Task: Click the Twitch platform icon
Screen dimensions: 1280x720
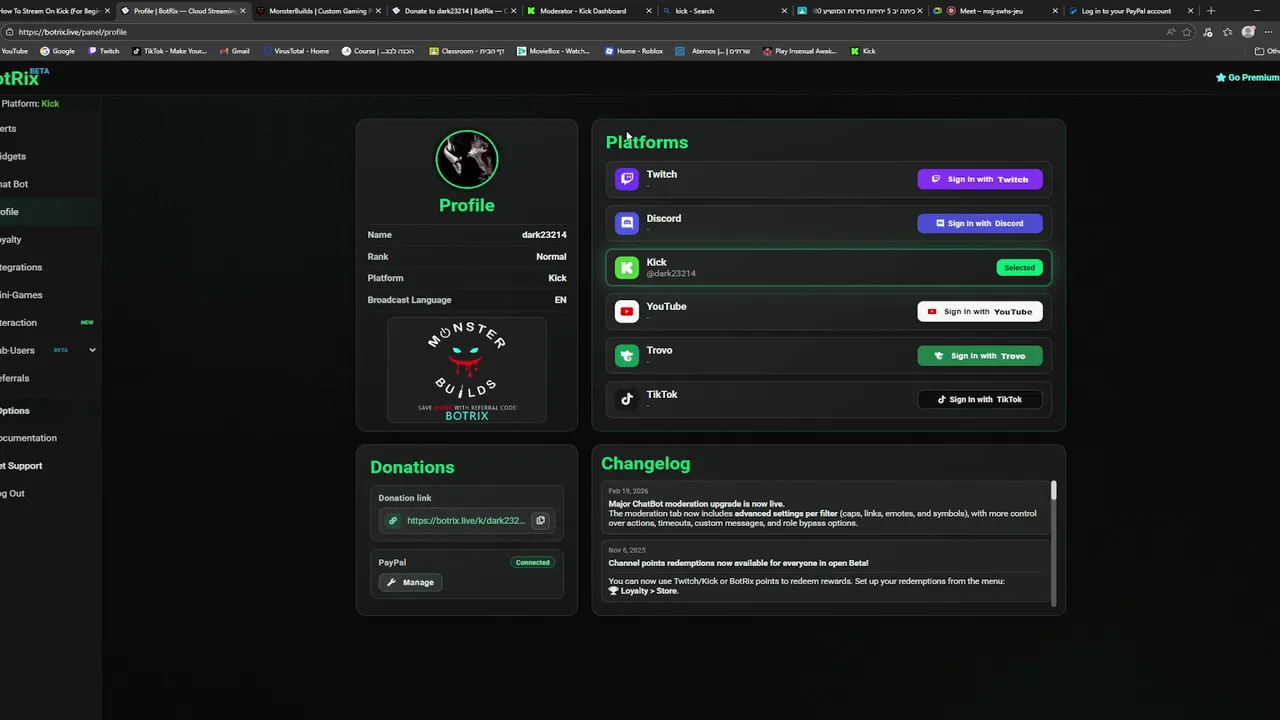Action: click(x=627, y=179)
